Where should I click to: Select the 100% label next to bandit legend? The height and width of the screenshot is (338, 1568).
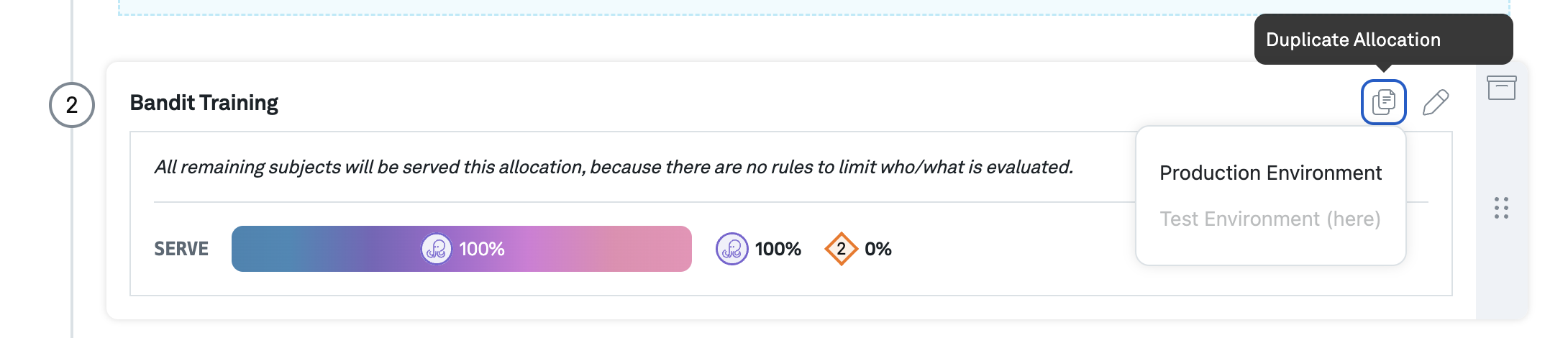point(778,249)
